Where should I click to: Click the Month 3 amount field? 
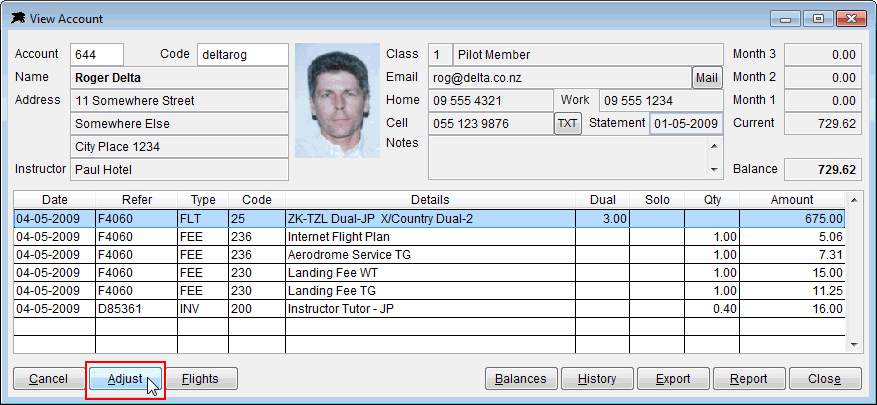[x=823, y=55]
